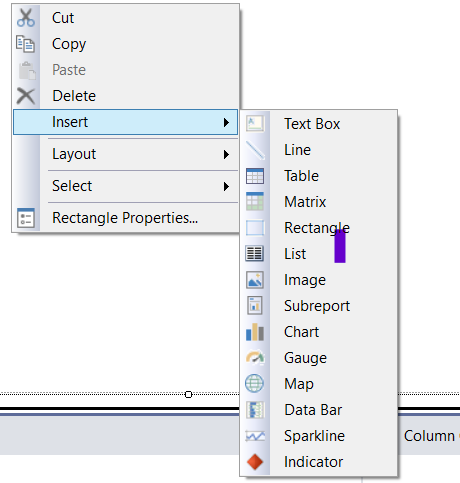
Task: Insert a Matrix item
Action: [318, 202]
